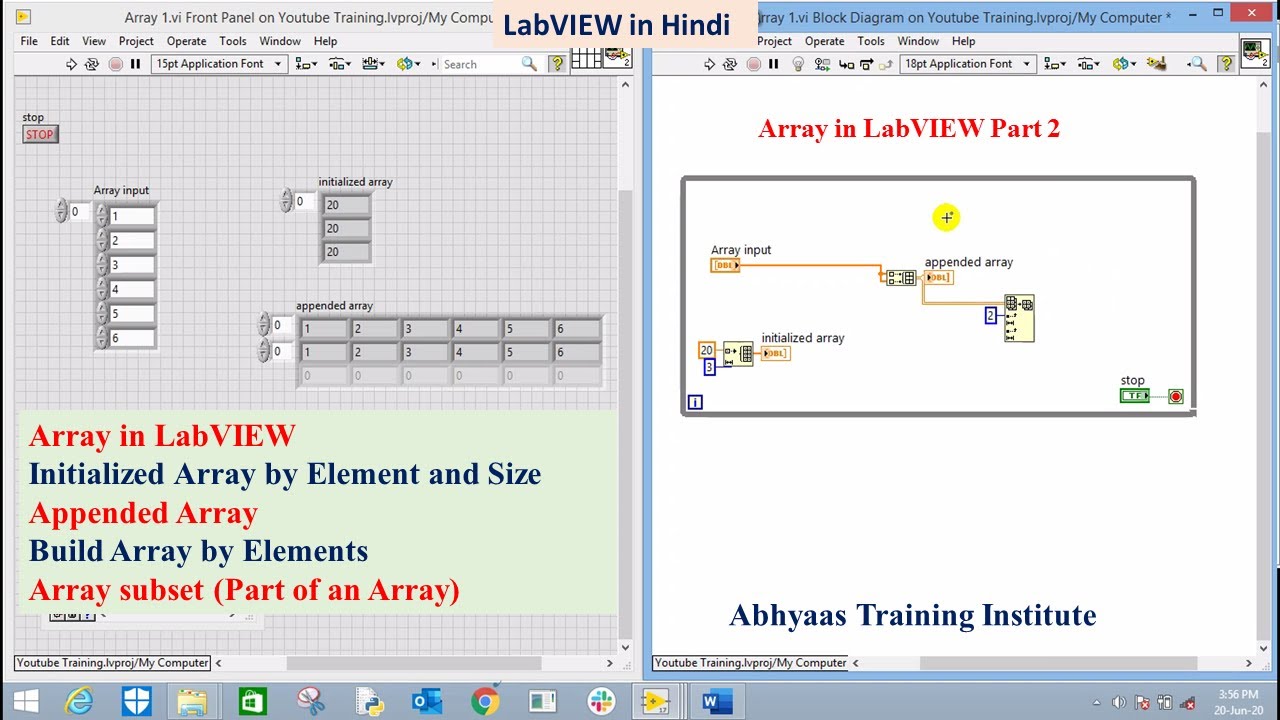Select loop iteration terminal i
Screen dimensions: 1280x720
[695, 402]
